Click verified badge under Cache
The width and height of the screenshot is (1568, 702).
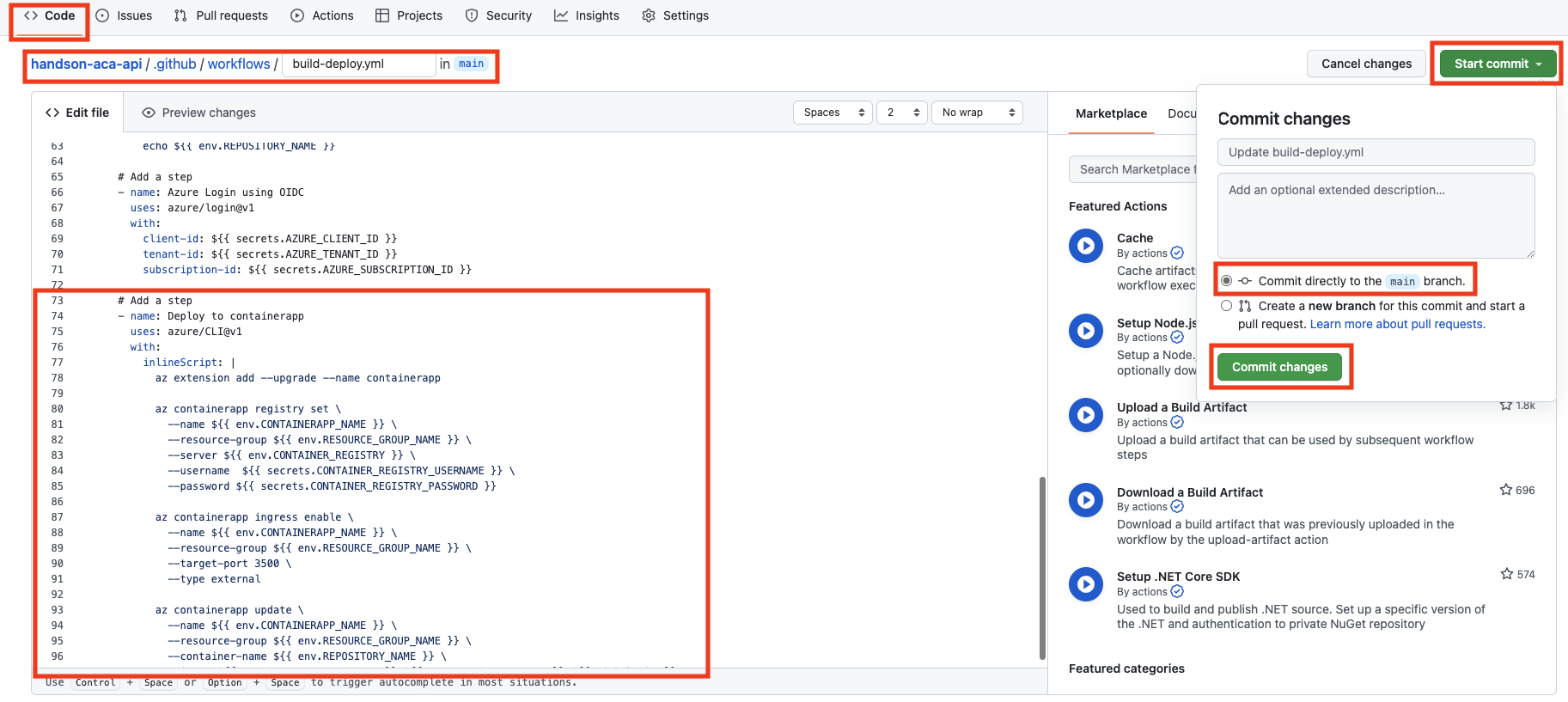[1177, 253]
